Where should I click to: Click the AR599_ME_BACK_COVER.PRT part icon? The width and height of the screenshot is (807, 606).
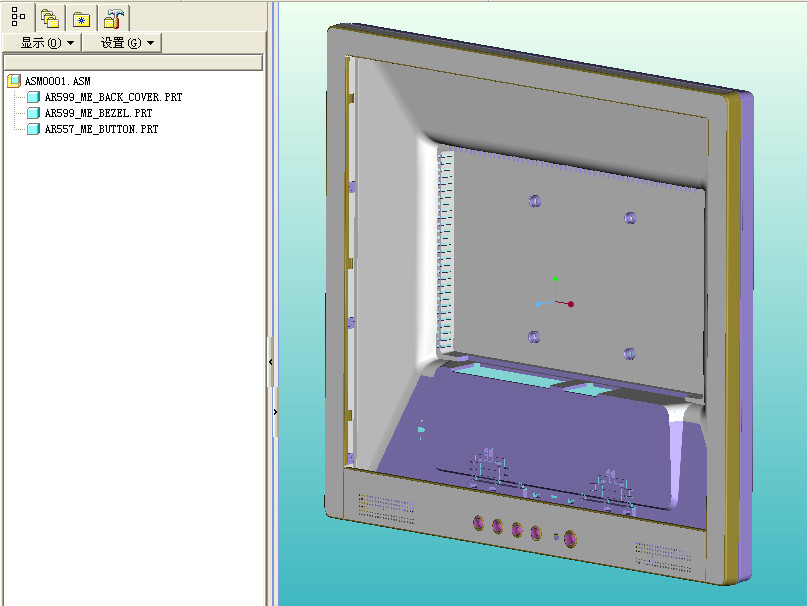[33, 97]
